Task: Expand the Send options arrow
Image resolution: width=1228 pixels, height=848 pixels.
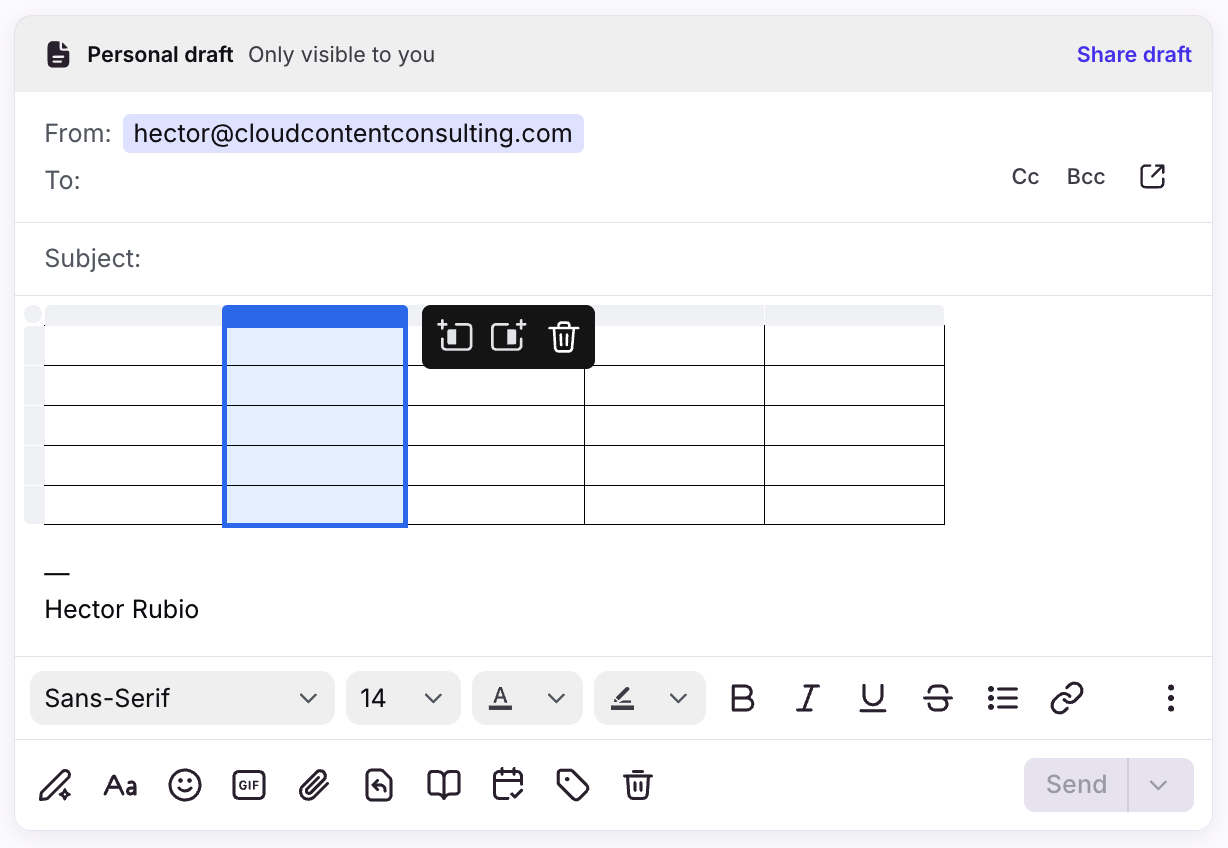Action: coord(1159,785)
